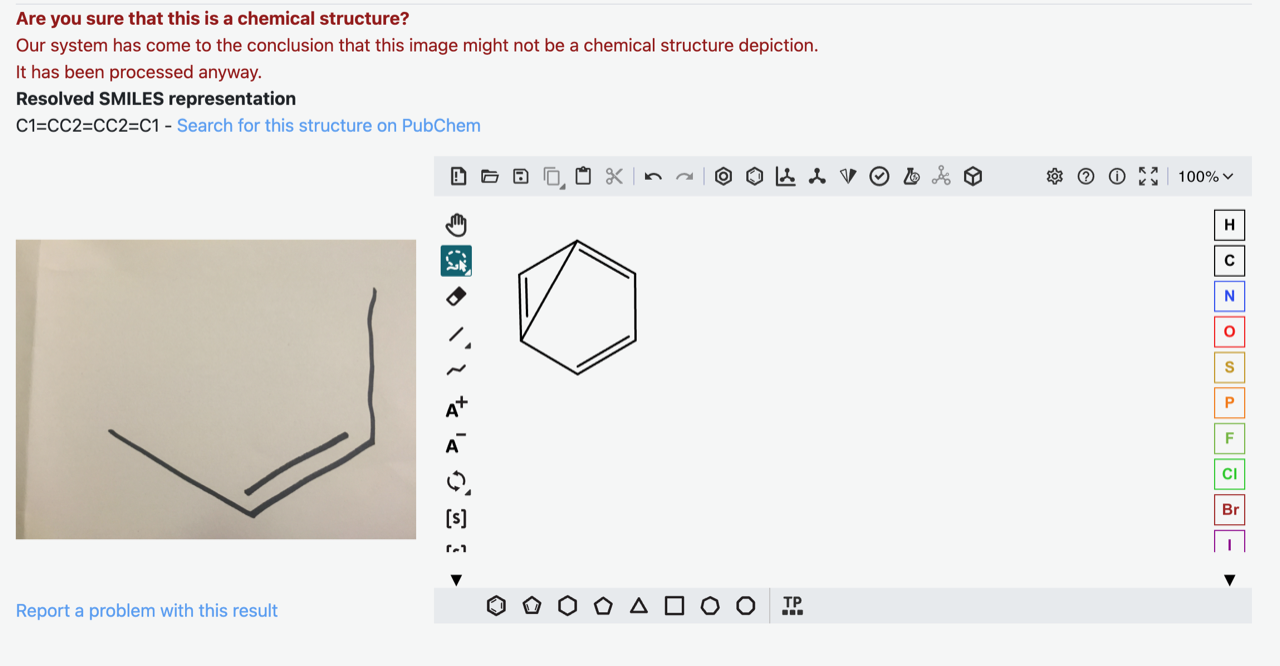Open the zoom percentage dropdown
The height and width of the screenshot is (666, 1280).
pyautogui.click(x=1205, y=176)
